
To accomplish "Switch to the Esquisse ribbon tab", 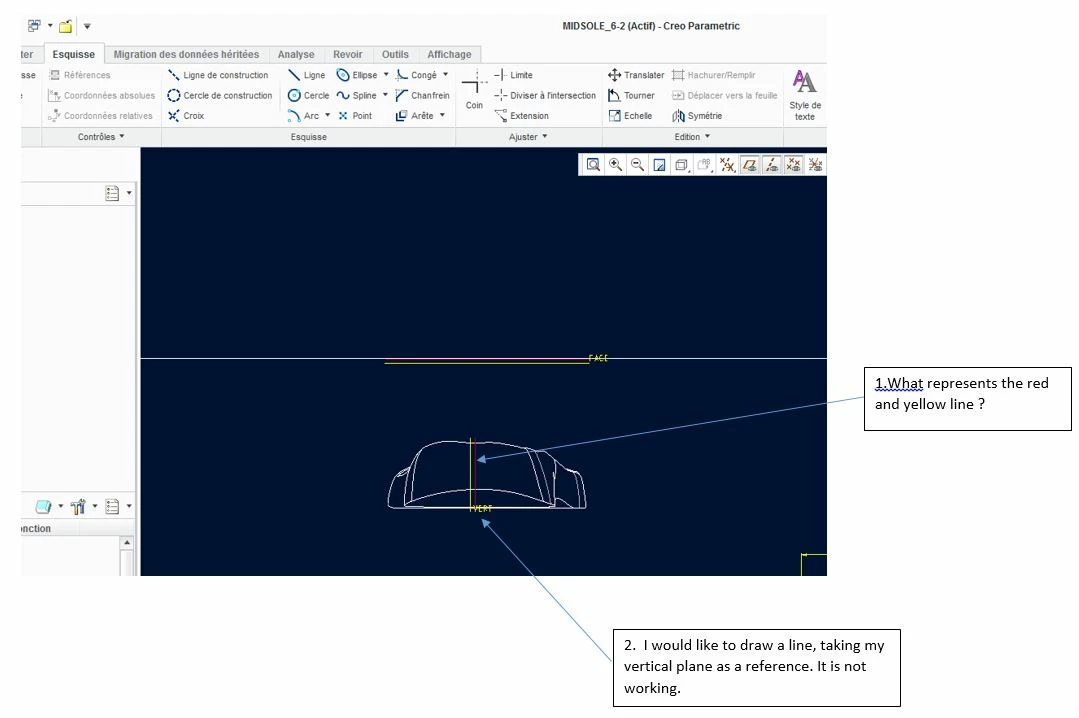I will (74, 54).
